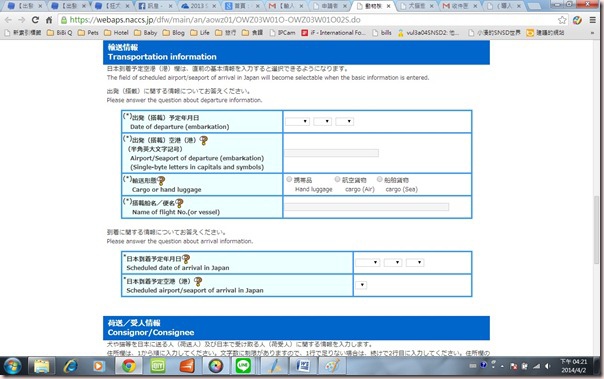This screenshot has height=379, width=604.
Task: Click the URL address bar
Action: (308, 20)
